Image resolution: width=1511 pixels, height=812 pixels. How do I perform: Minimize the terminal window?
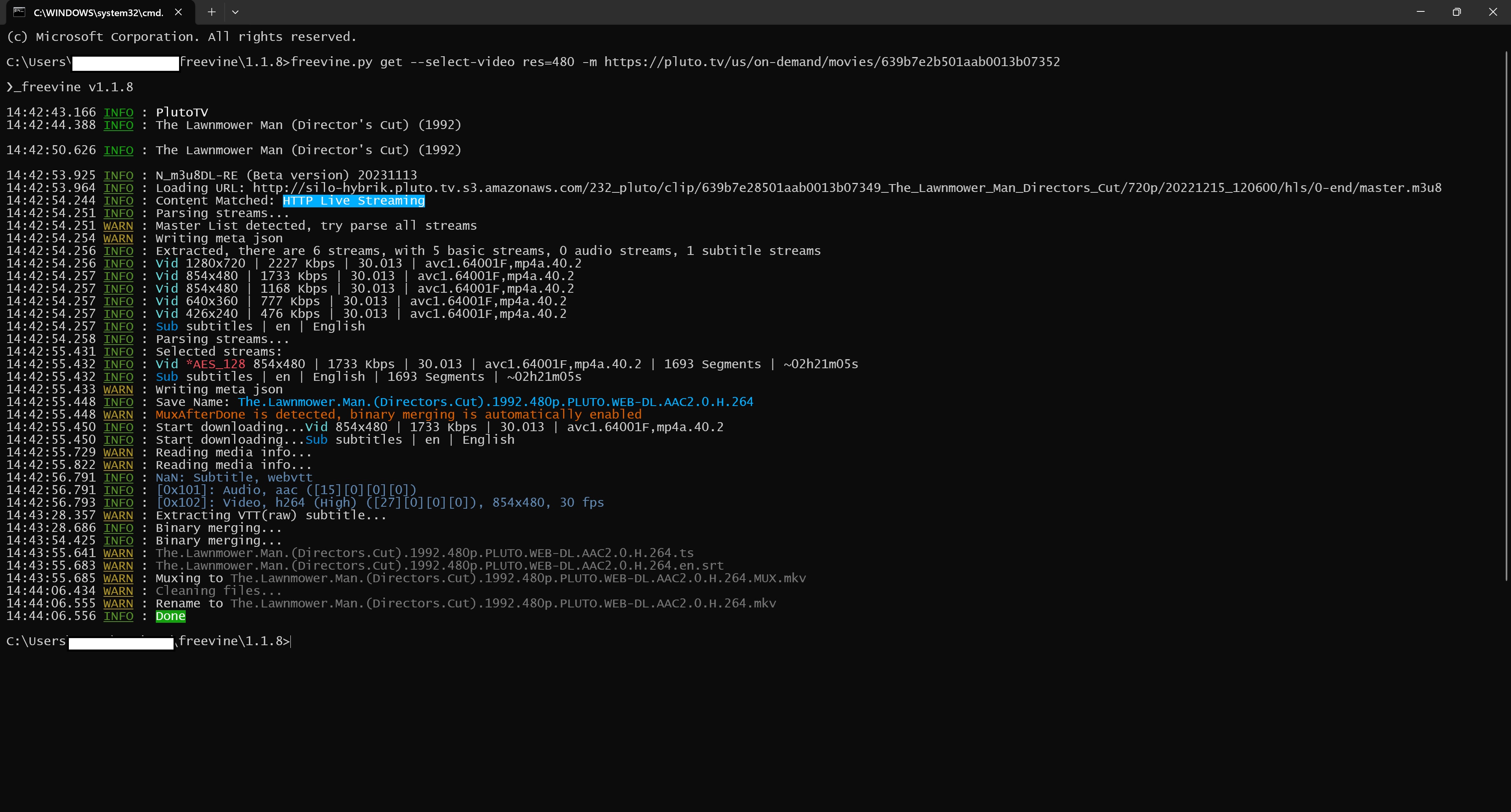coord(1420,12)
